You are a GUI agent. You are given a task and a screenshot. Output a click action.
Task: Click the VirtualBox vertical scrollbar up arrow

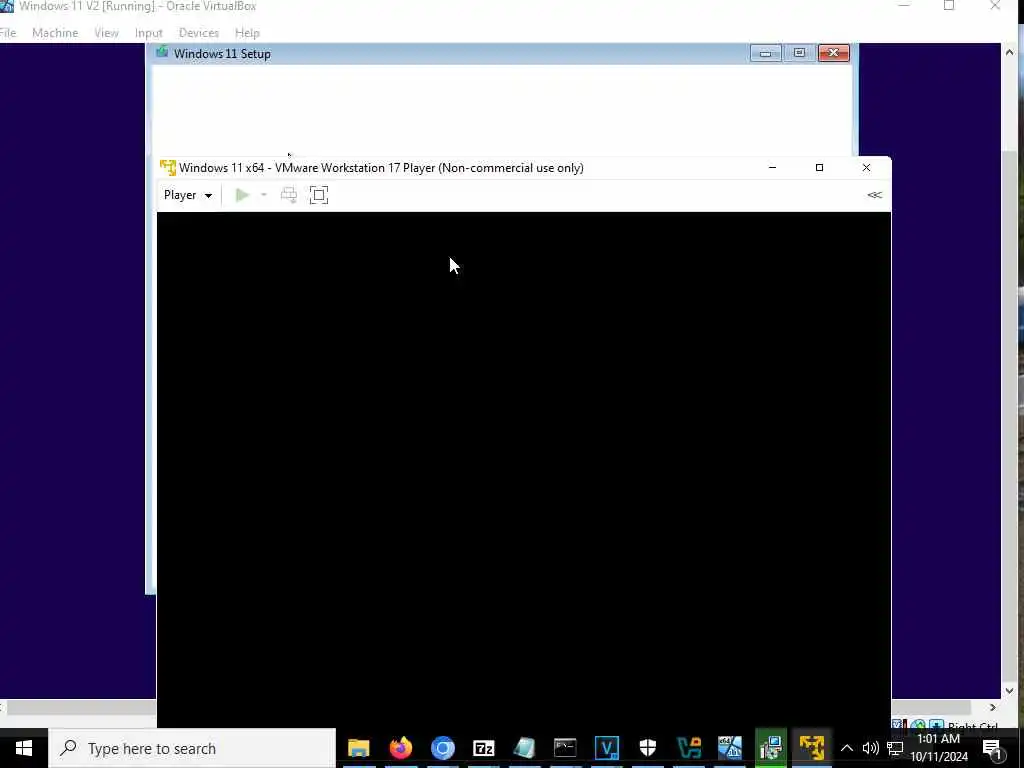pos(1010,52)
